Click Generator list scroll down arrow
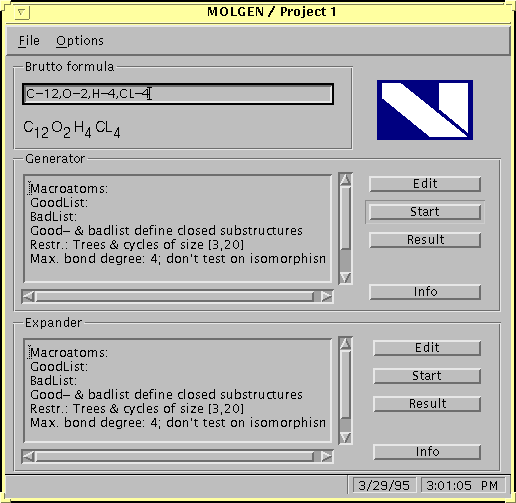 tap(345, 277)
